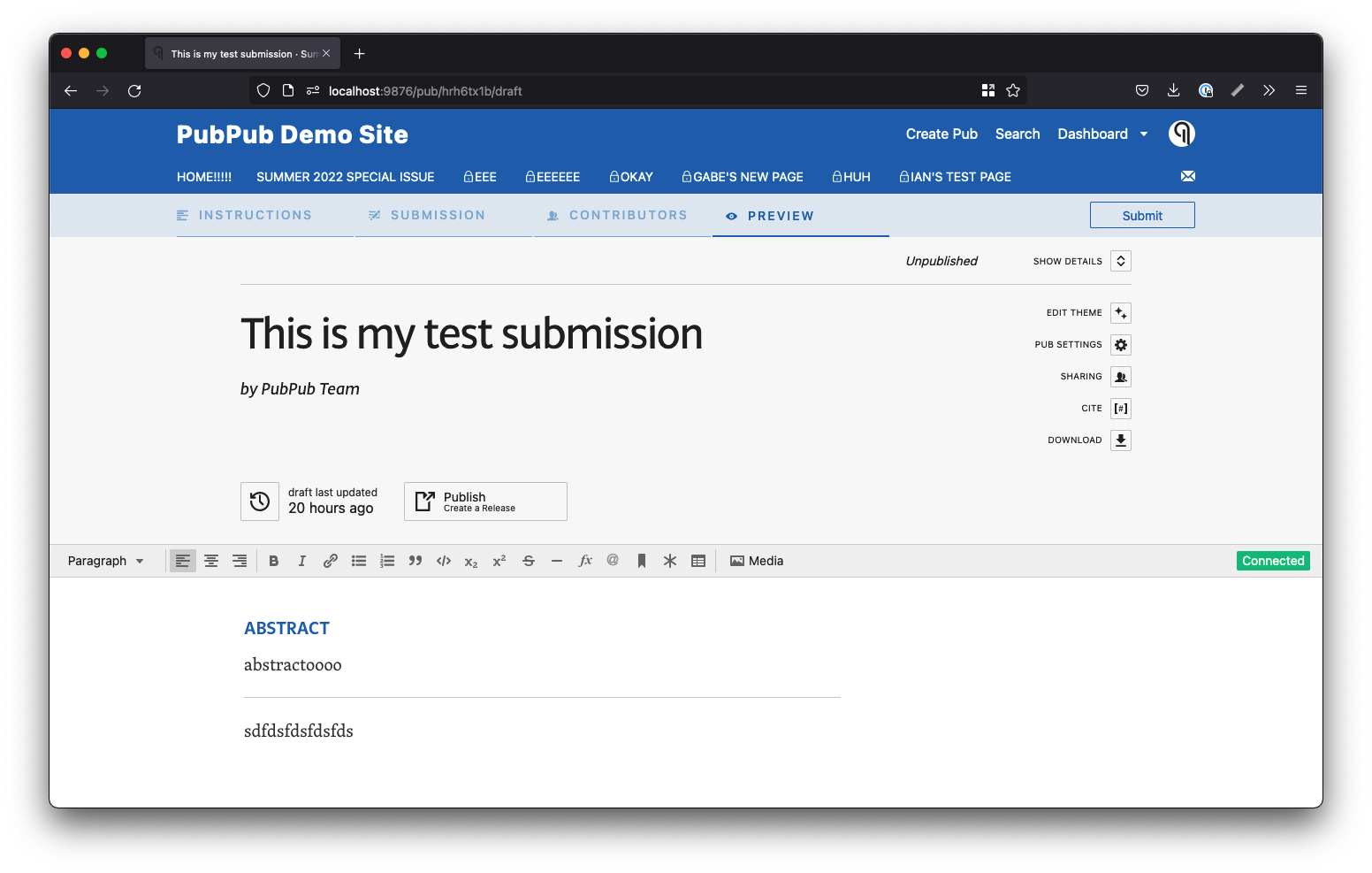Image resolution: width=1372 pixels, height=873 pixels.
Task: Insert a table from the editor toolbar
Action: 698,560
